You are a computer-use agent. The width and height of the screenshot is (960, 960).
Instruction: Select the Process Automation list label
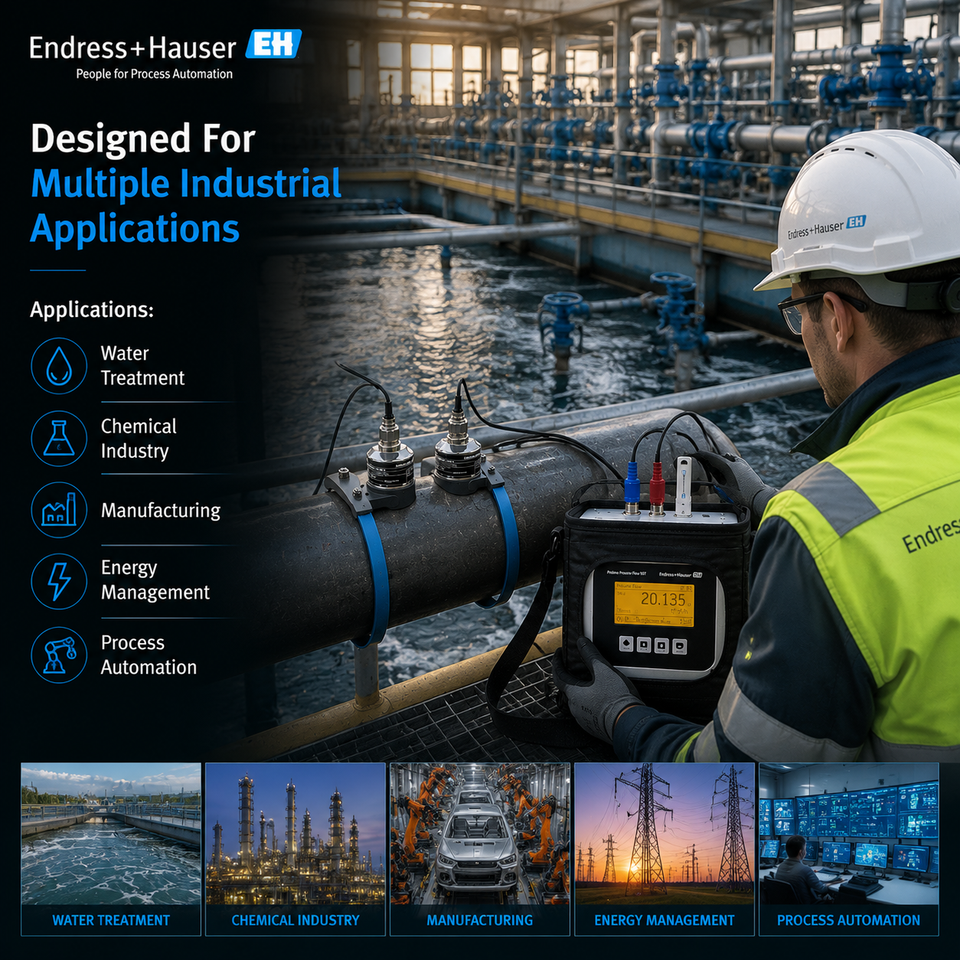click(148, 654)
